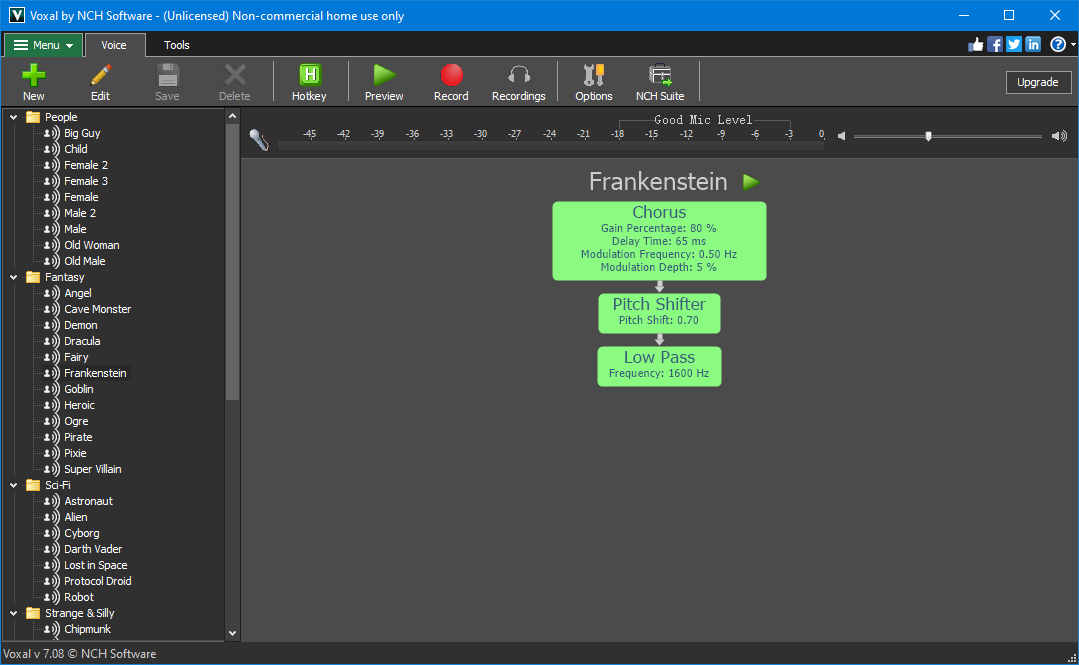
Task: Select the Dracula voice
Action: (x=82, y=341)
